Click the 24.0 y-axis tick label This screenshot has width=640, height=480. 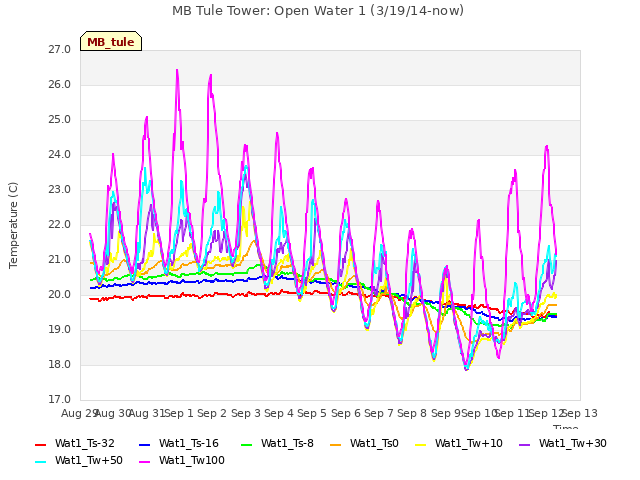coord(60,155)
